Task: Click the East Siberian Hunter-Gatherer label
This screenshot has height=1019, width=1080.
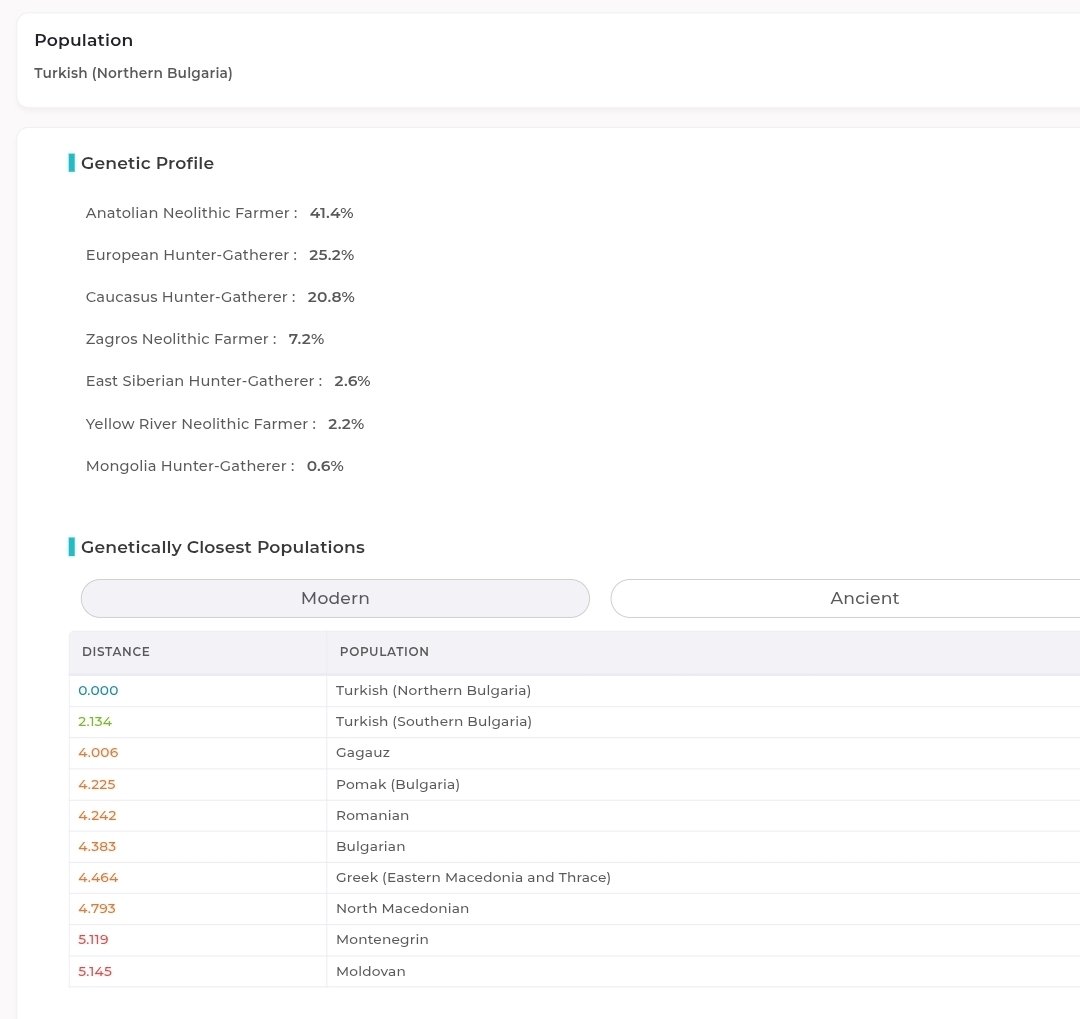Action: pos(204,381)
